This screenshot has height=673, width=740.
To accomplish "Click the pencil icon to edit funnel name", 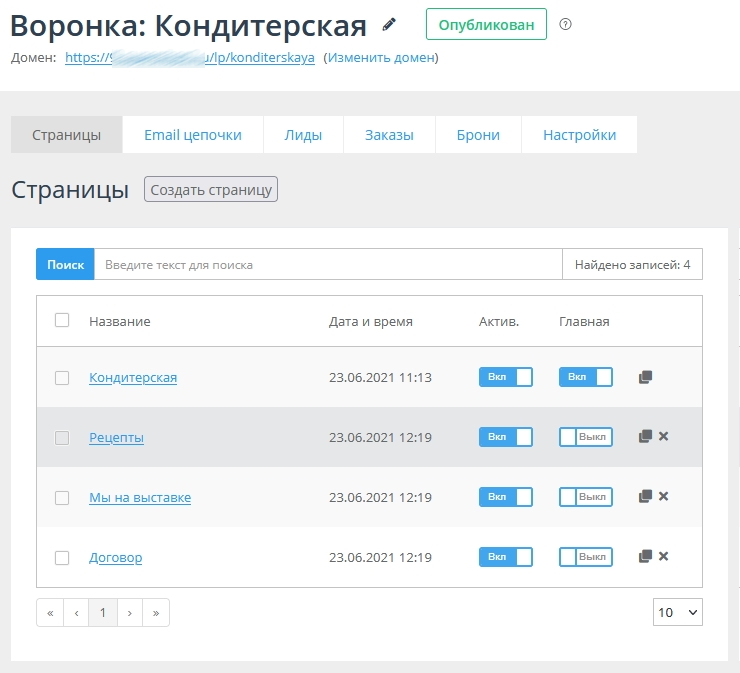I will pos(389,24).
